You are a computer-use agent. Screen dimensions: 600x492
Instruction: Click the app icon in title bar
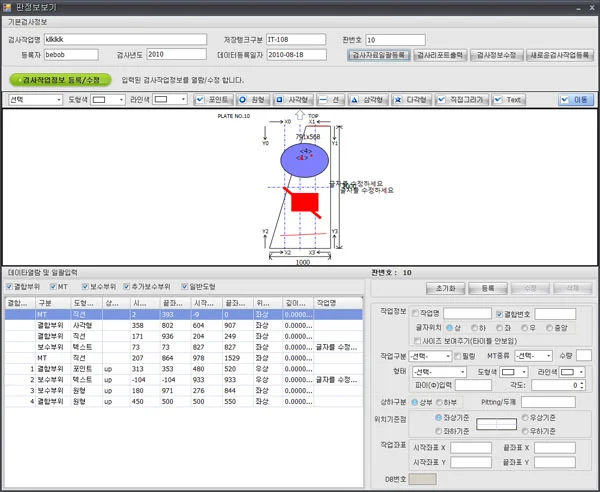pos(7,7)
